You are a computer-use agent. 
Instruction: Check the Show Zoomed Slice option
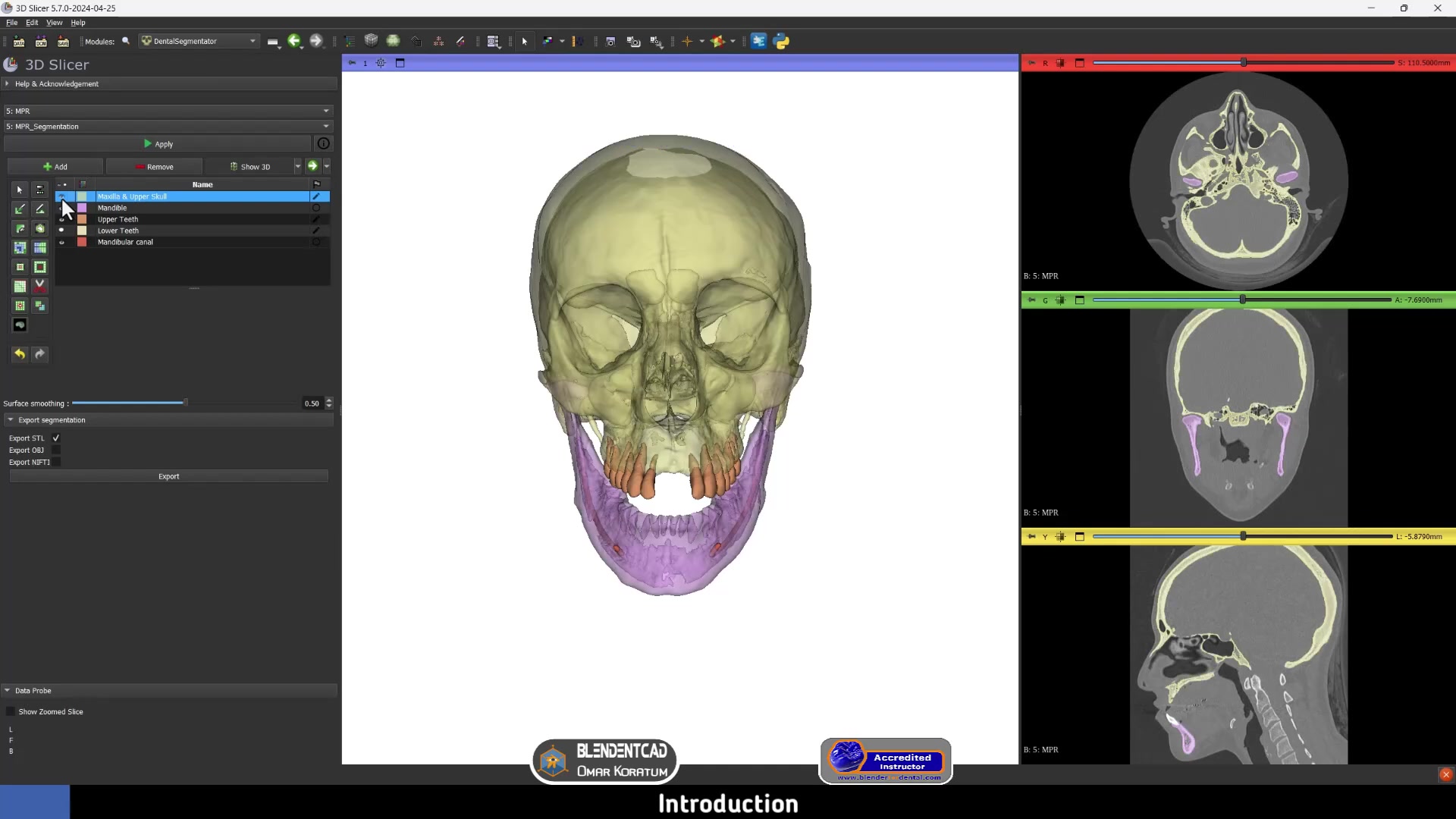coord(10,711)
